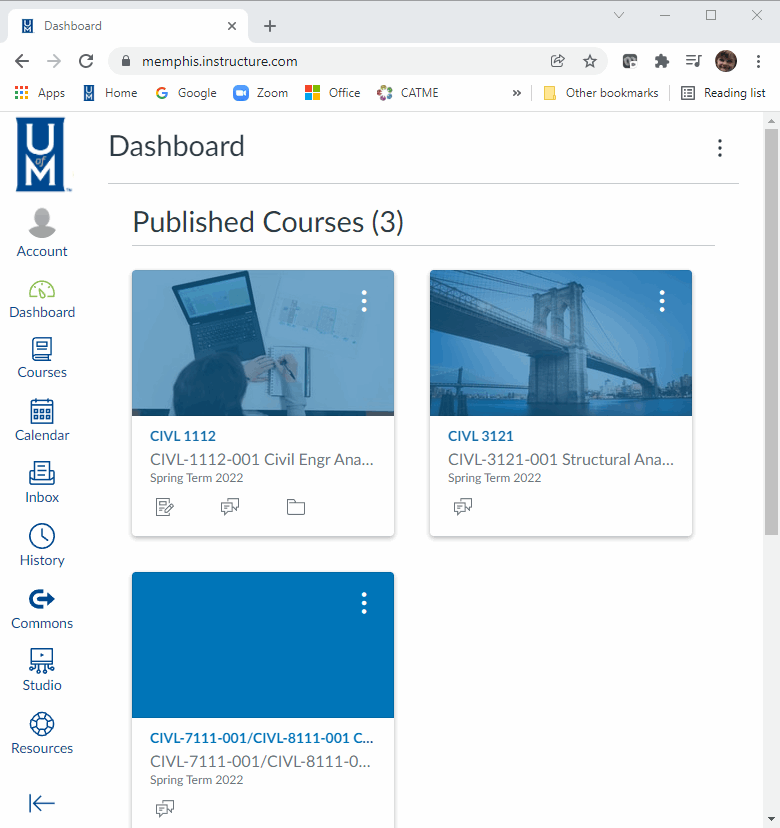Open Chrome three-dot menu
This screenshot has width=780, height=828.
(758, 61)
